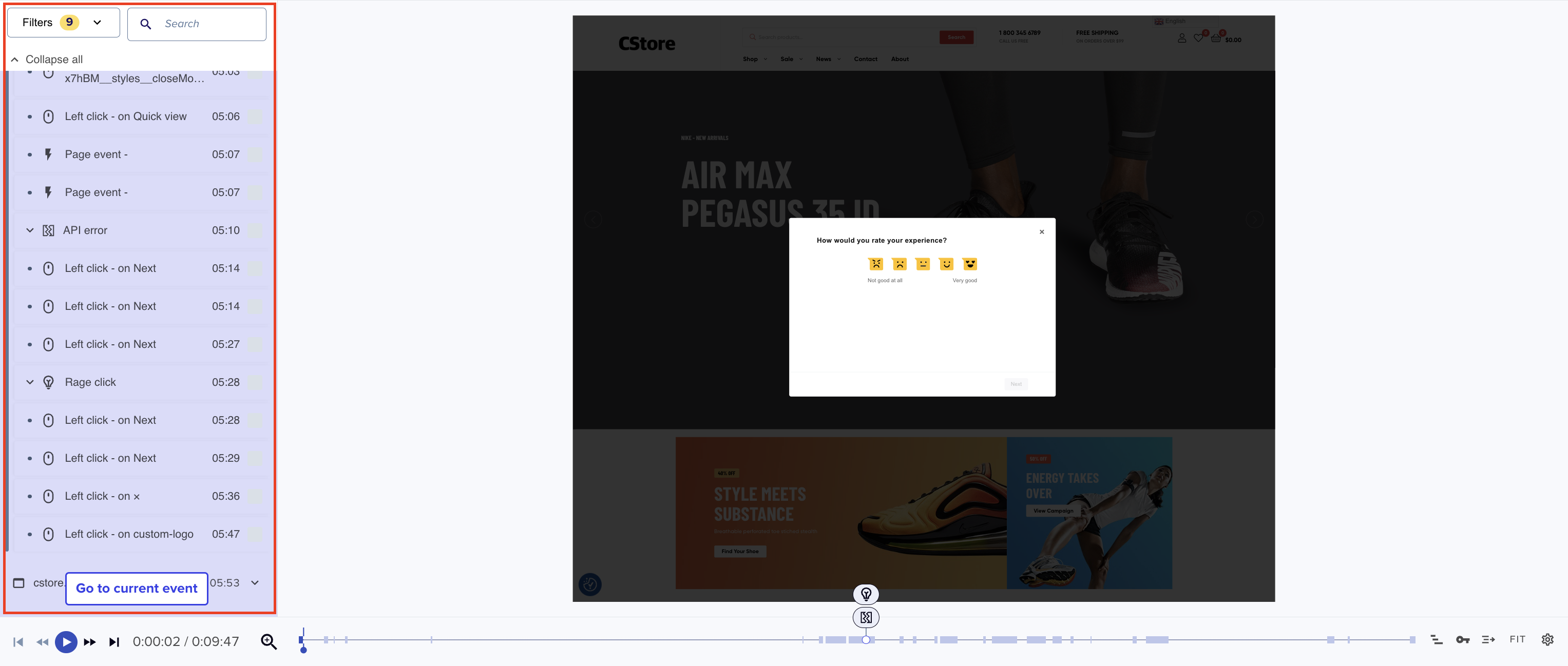
Task: Open the About menu item
Action: (x=900, y=59)
